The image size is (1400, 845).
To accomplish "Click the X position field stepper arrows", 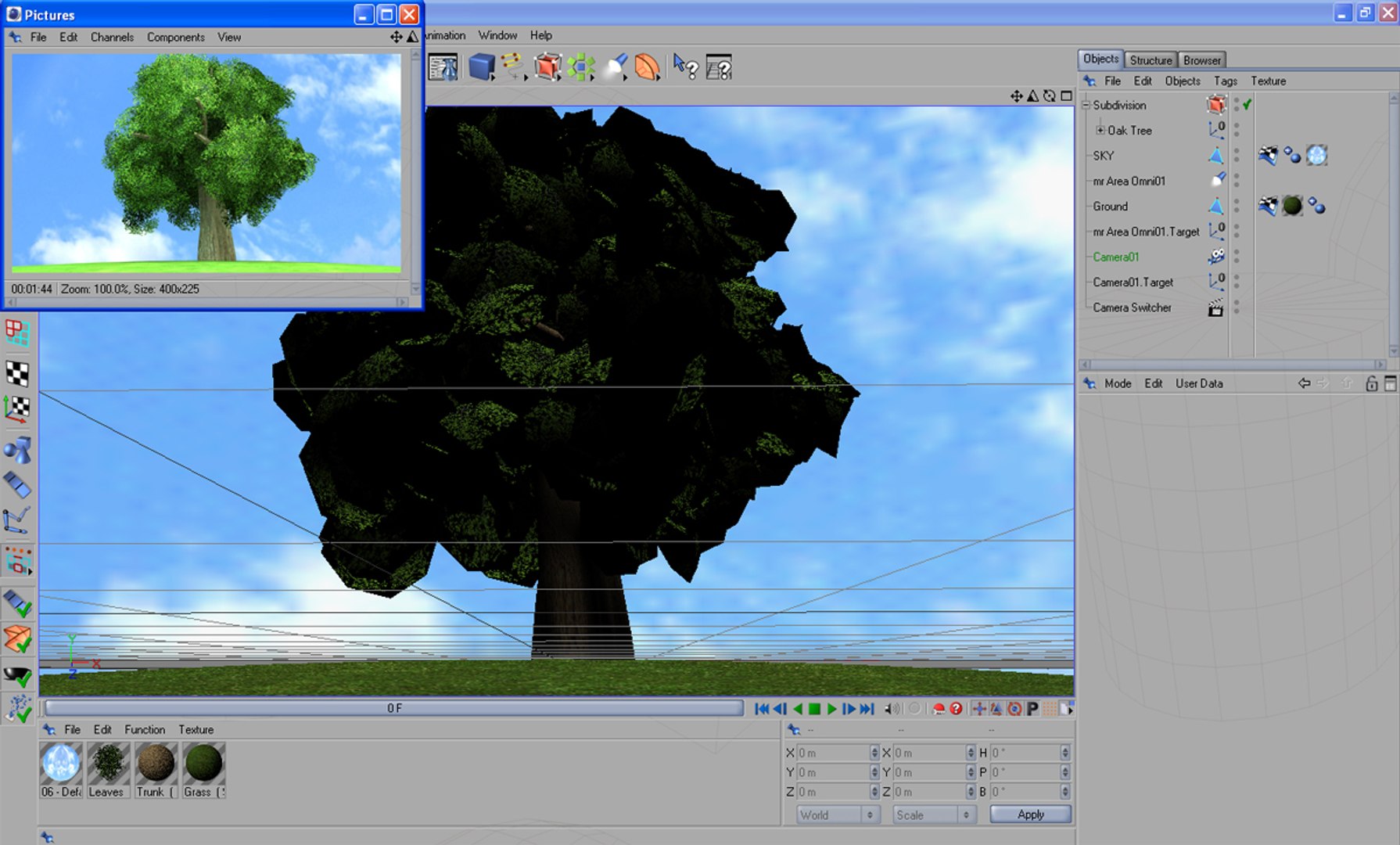I will point(874,753).
